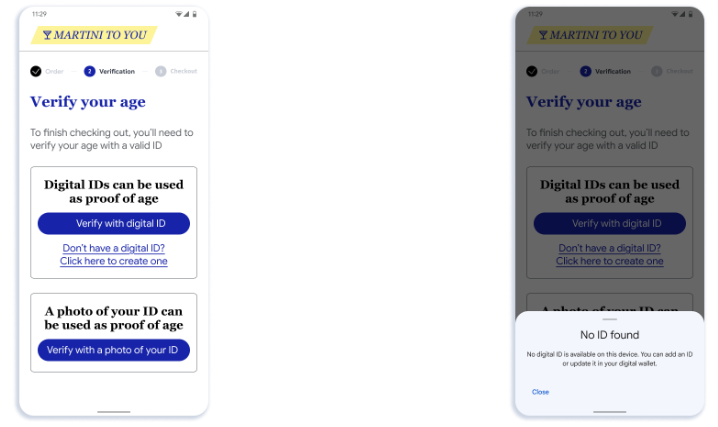The image size is (718, 427).
Task: Click Verify with digital ID button on left phone
Action: (114, 223)
